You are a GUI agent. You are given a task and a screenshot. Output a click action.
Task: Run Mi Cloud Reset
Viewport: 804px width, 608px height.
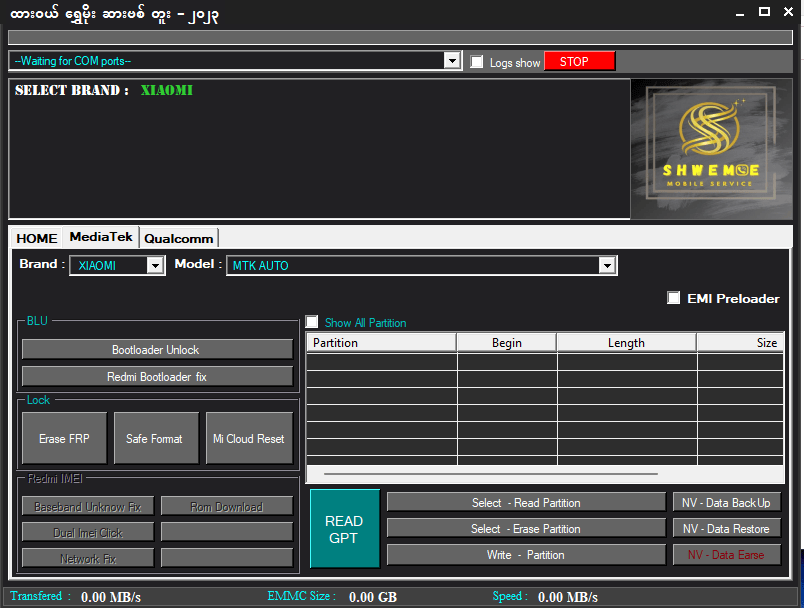click(x=248, y=438)
